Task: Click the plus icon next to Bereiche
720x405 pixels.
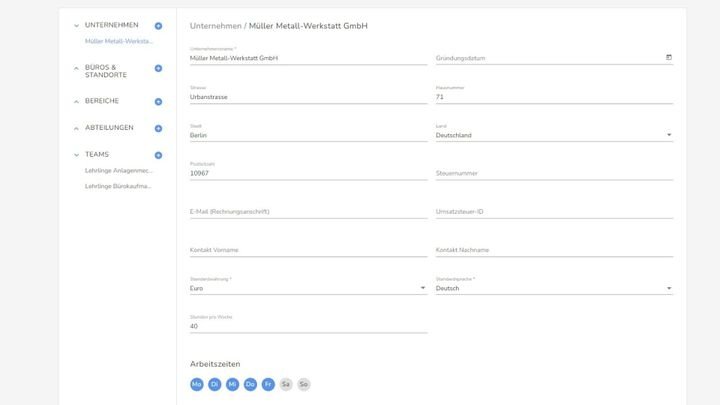Action: click(158, 101)
